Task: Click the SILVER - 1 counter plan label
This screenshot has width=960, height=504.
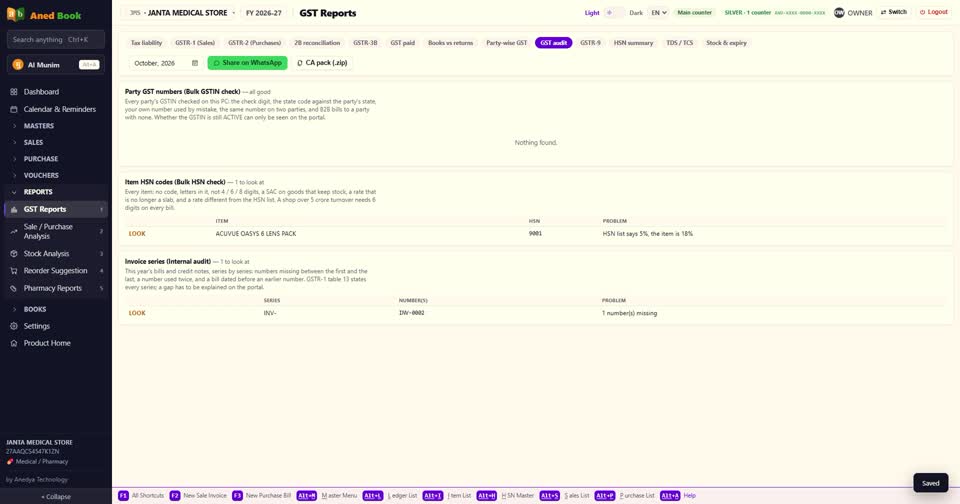Action: [748, 13]
